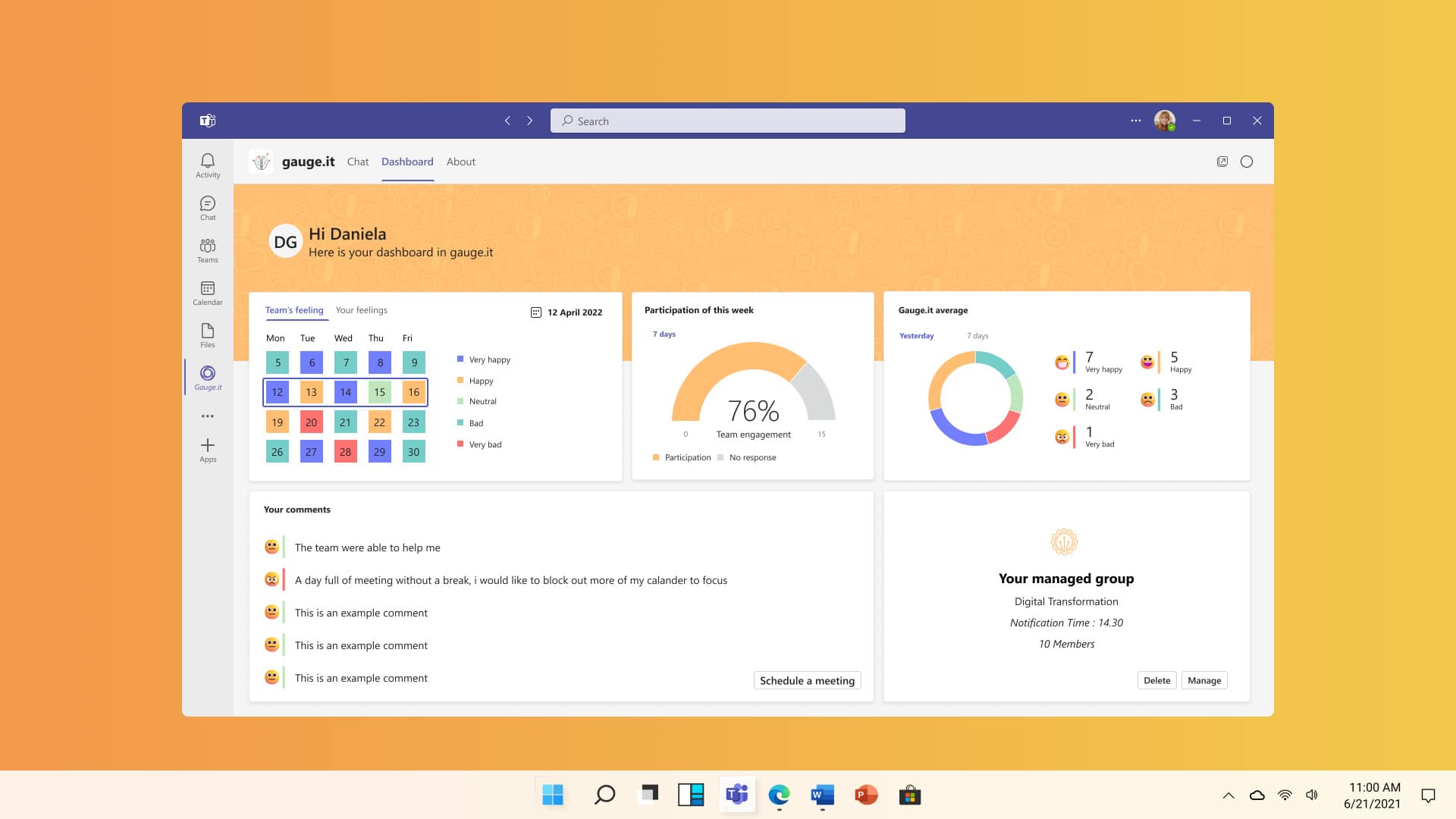Switch to the Chat tab of gauge.it
Viewport: 1456px width, 819px height.
pos(358,162)
